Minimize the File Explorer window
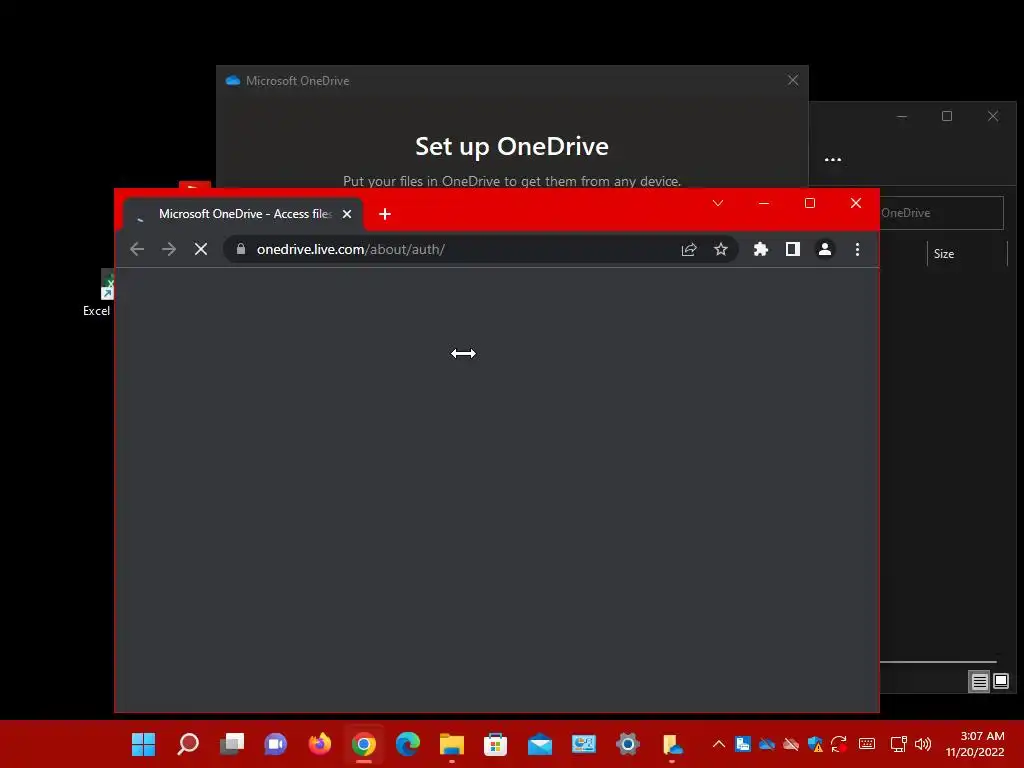 click(x=902, y=116)
